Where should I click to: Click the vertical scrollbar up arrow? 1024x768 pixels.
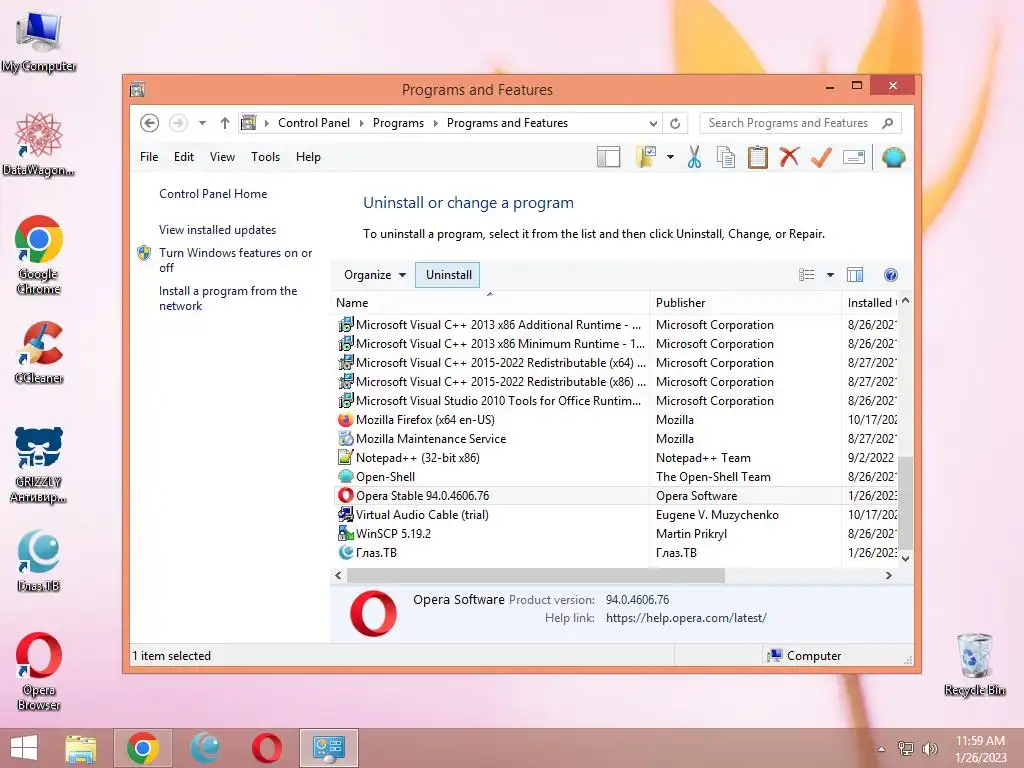point(905,301)
